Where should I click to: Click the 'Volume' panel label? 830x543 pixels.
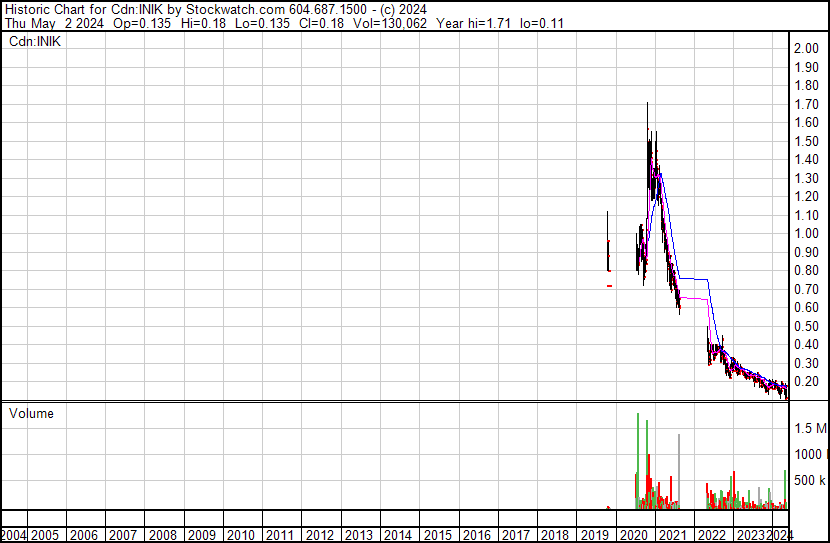(31, 413)
